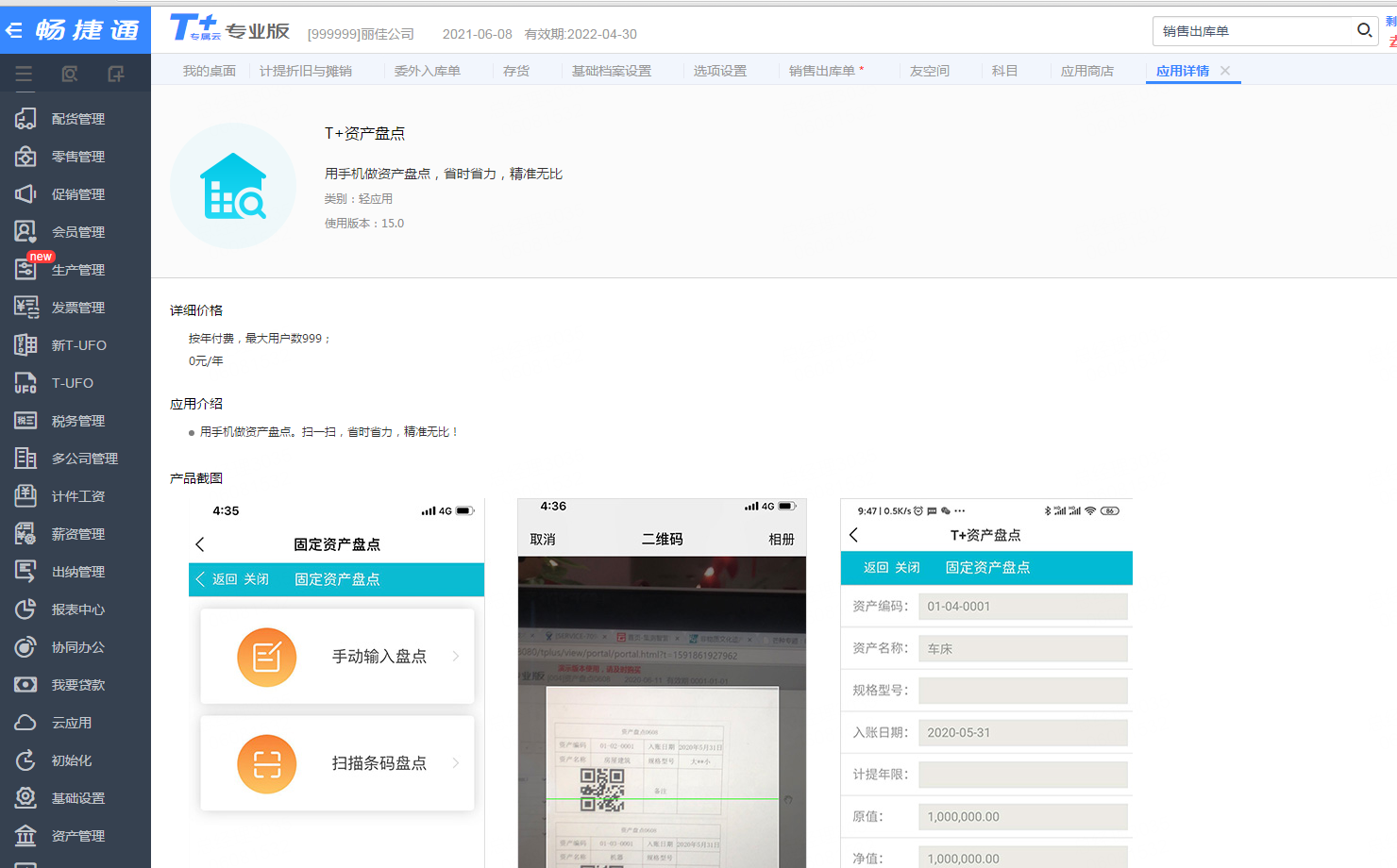Click the 使用版本：15.0 text

tap(364, 224)
